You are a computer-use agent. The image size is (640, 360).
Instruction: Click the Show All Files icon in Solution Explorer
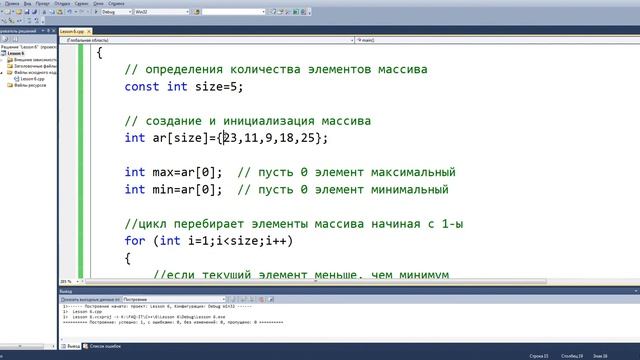pos(16,39)
